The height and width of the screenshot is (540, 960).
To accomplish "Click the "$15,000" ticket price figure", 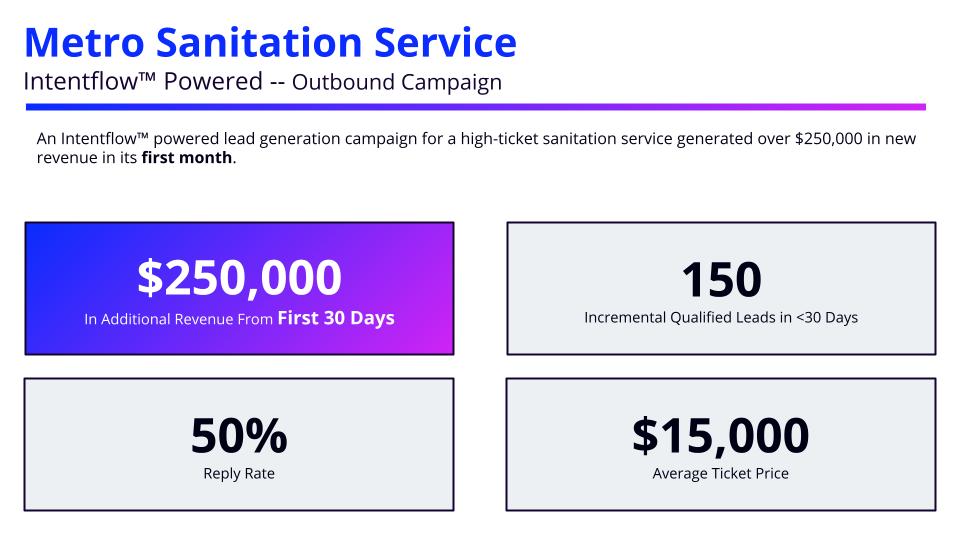I will (x=720, y=435).
